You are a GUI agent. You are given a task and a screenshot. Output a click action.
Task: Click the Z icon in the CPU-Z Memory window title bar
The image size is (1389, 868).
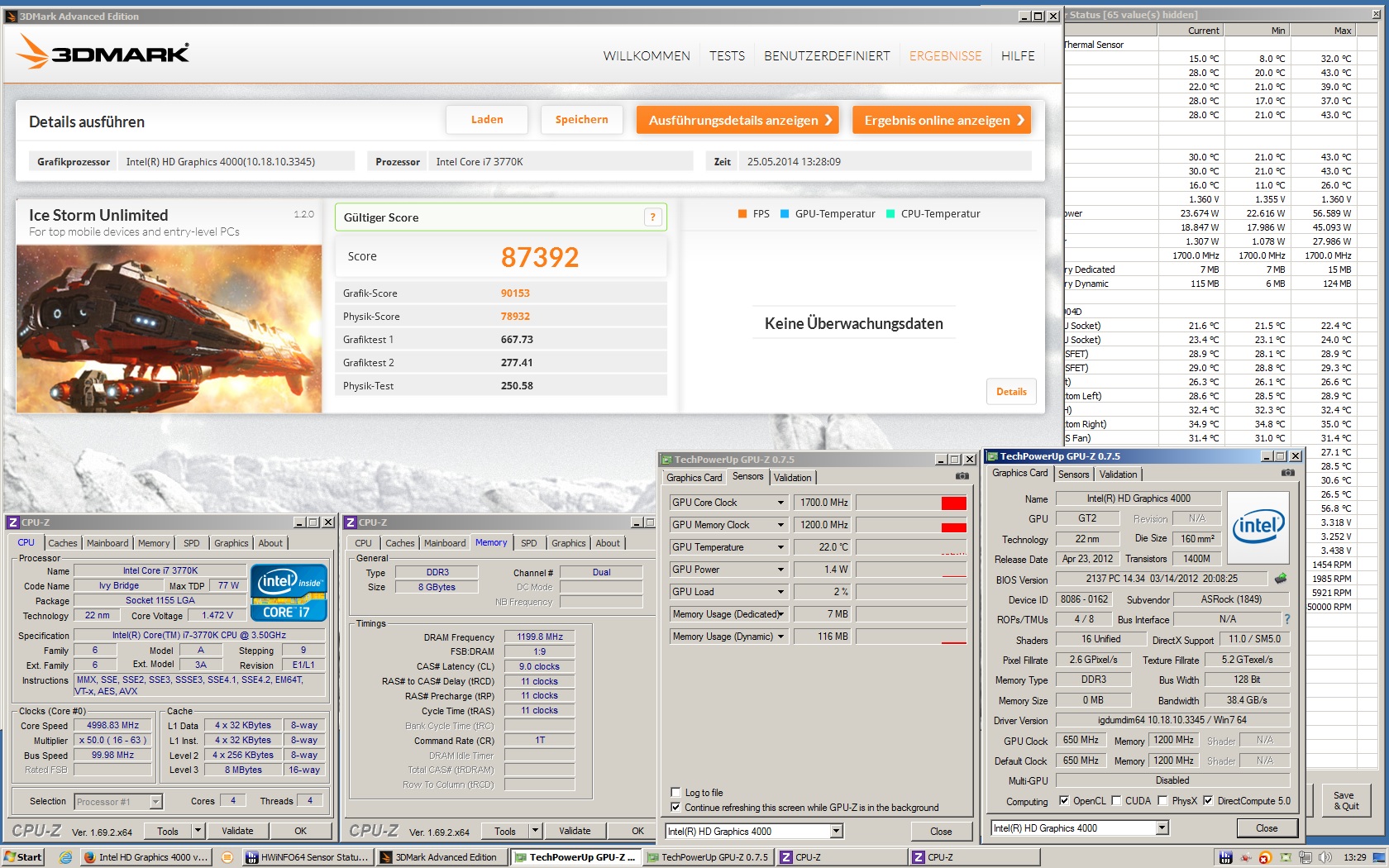[x=351, y=522]
